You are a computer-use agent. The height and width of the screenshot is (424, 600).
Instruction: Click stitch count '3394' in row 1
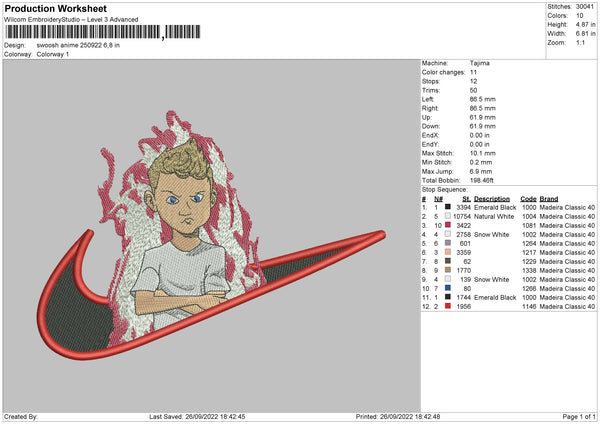coord(463,207)
